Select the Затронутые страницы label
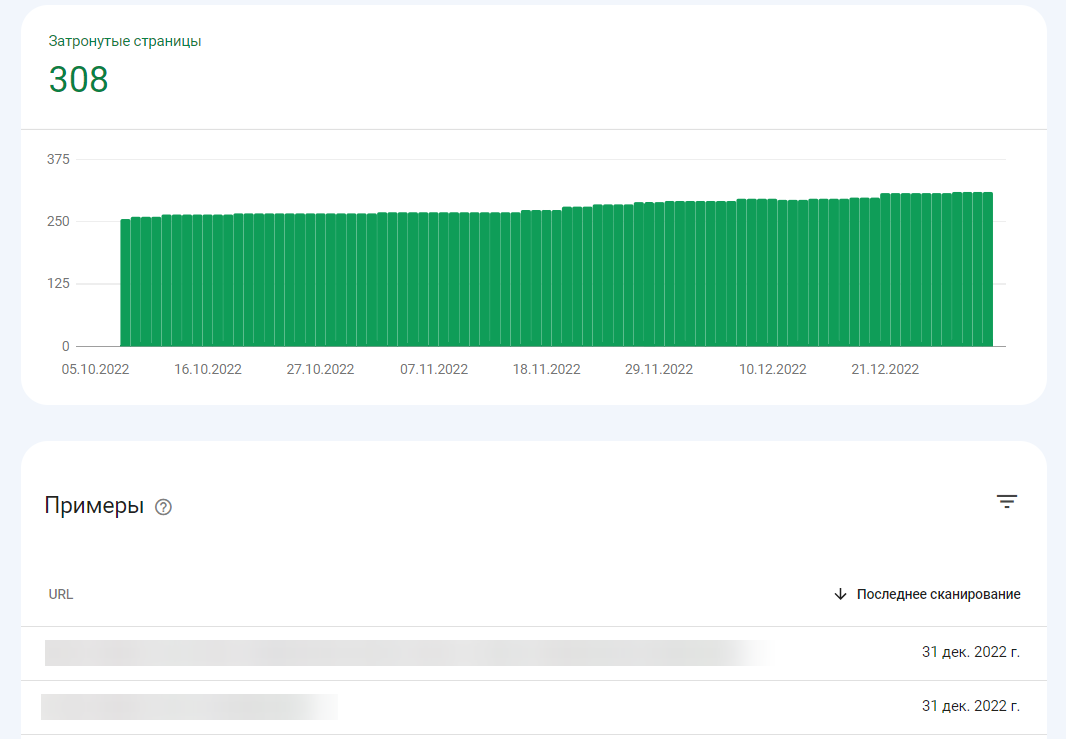The image size is (1066, 739). pyautogui.click(x=125, y=41)
